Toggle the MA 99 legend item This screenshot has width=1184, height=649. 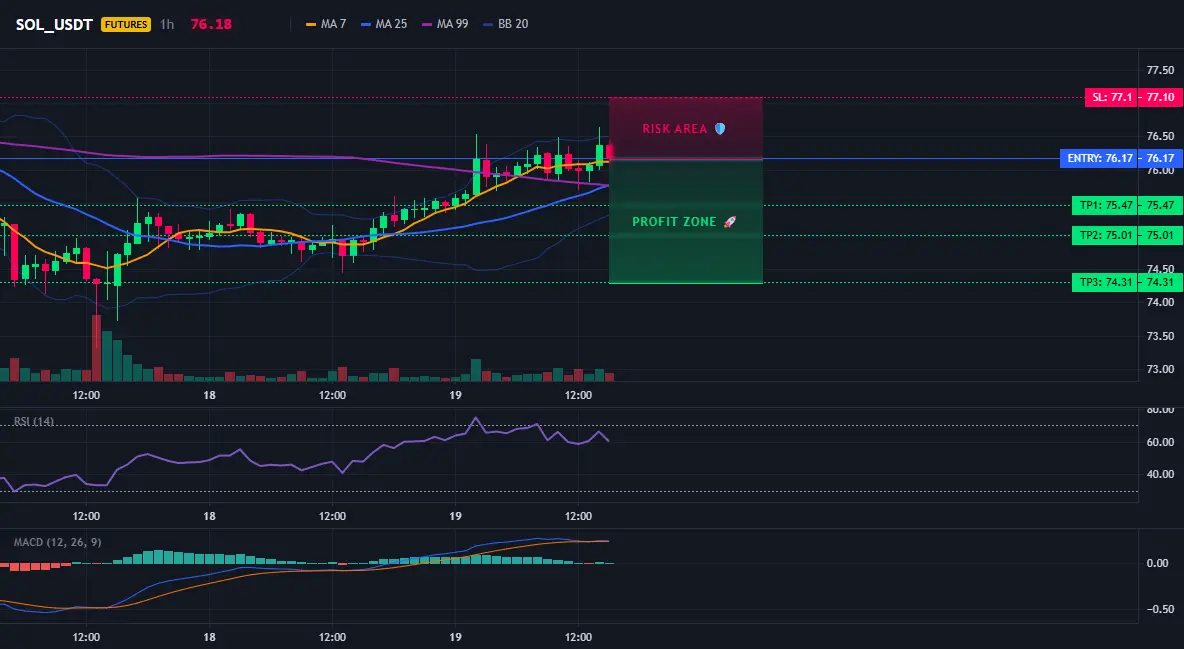(445, 24)
